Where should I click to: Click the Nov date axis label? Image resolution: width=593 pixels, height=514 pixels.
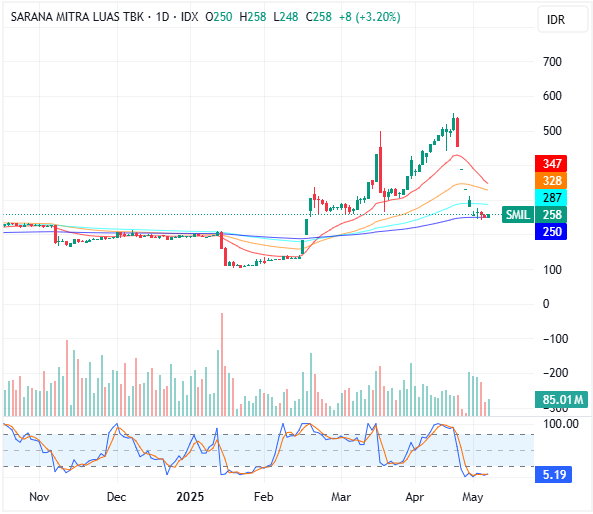point(39,497)
